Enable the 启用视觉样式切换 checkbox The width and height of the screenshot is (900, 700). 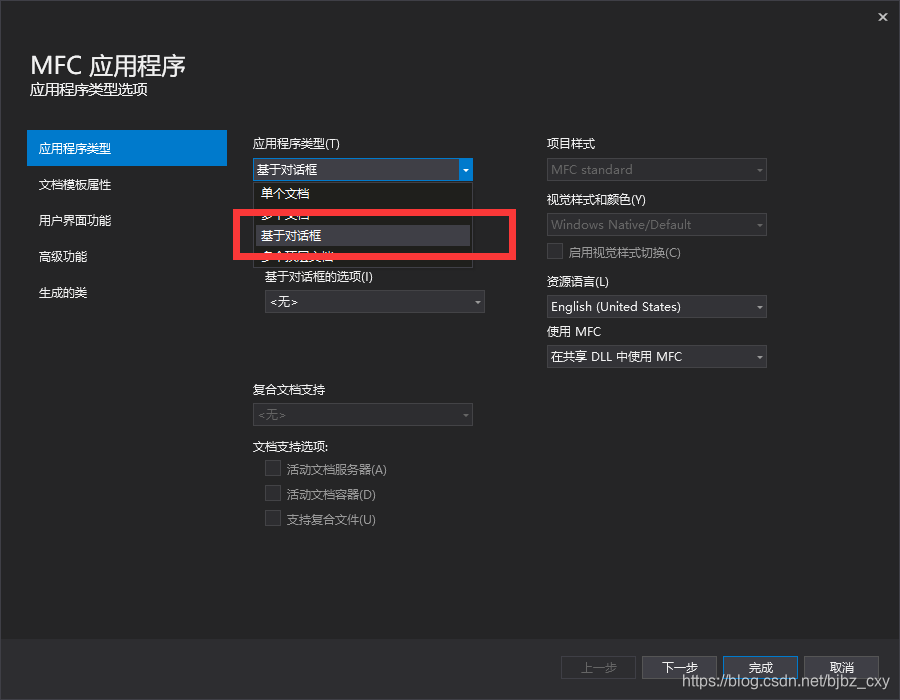pyautogui.click(x=554, y=250)
